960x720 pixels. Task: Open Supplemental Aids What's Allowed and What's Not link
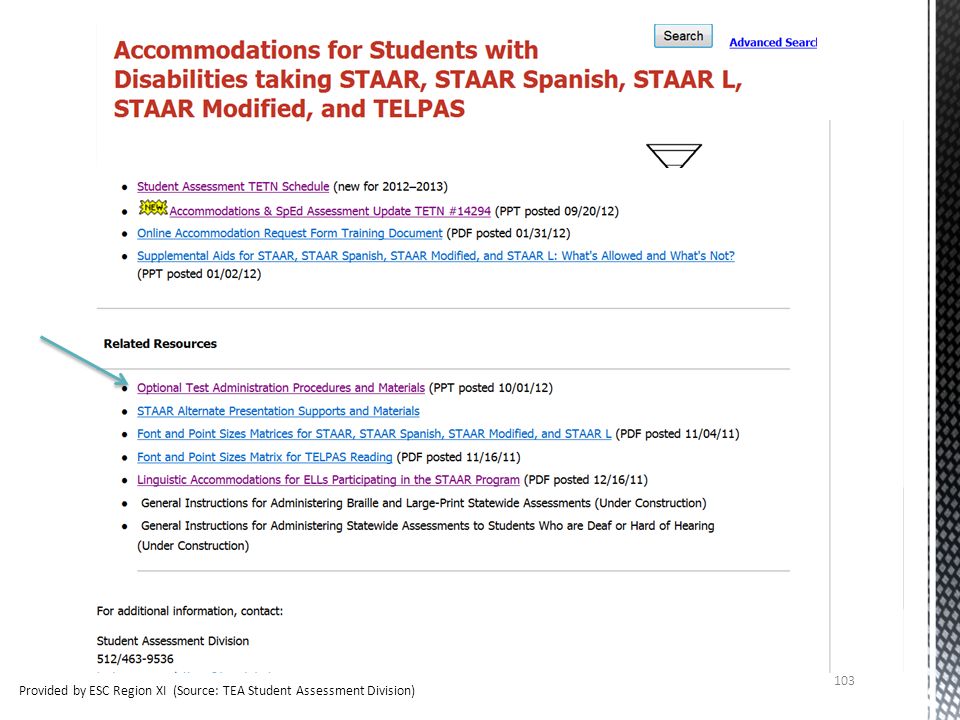(x=436, y=256)
